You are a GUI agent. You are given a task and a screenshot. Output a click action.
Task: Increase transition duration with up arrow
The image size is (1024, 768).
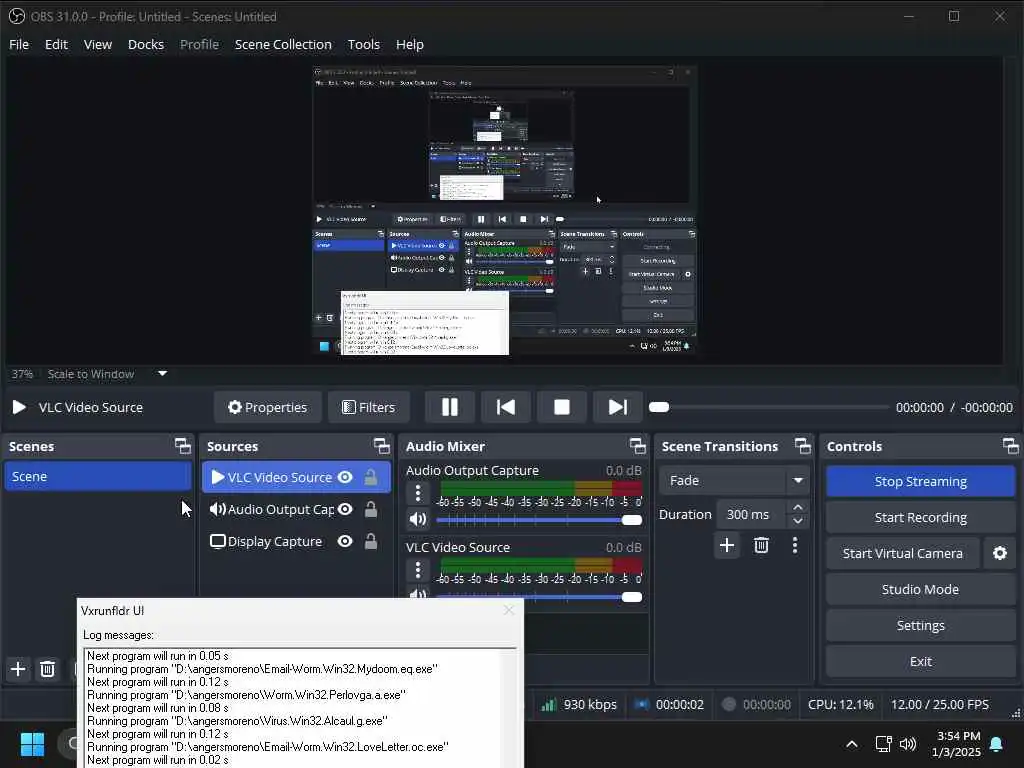(797, 507)
